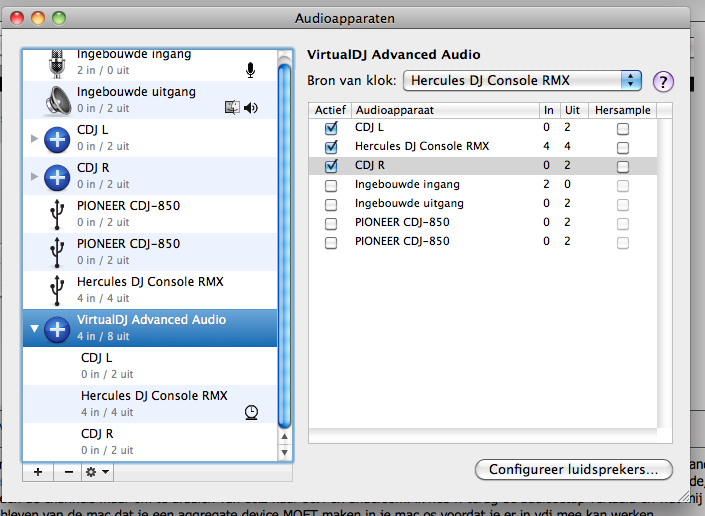Image resolution: width=705 pixels, height=516 pixels.
Task: Enable Hersample for Hercules DJ Console RMX
Action: pos(623,148)
